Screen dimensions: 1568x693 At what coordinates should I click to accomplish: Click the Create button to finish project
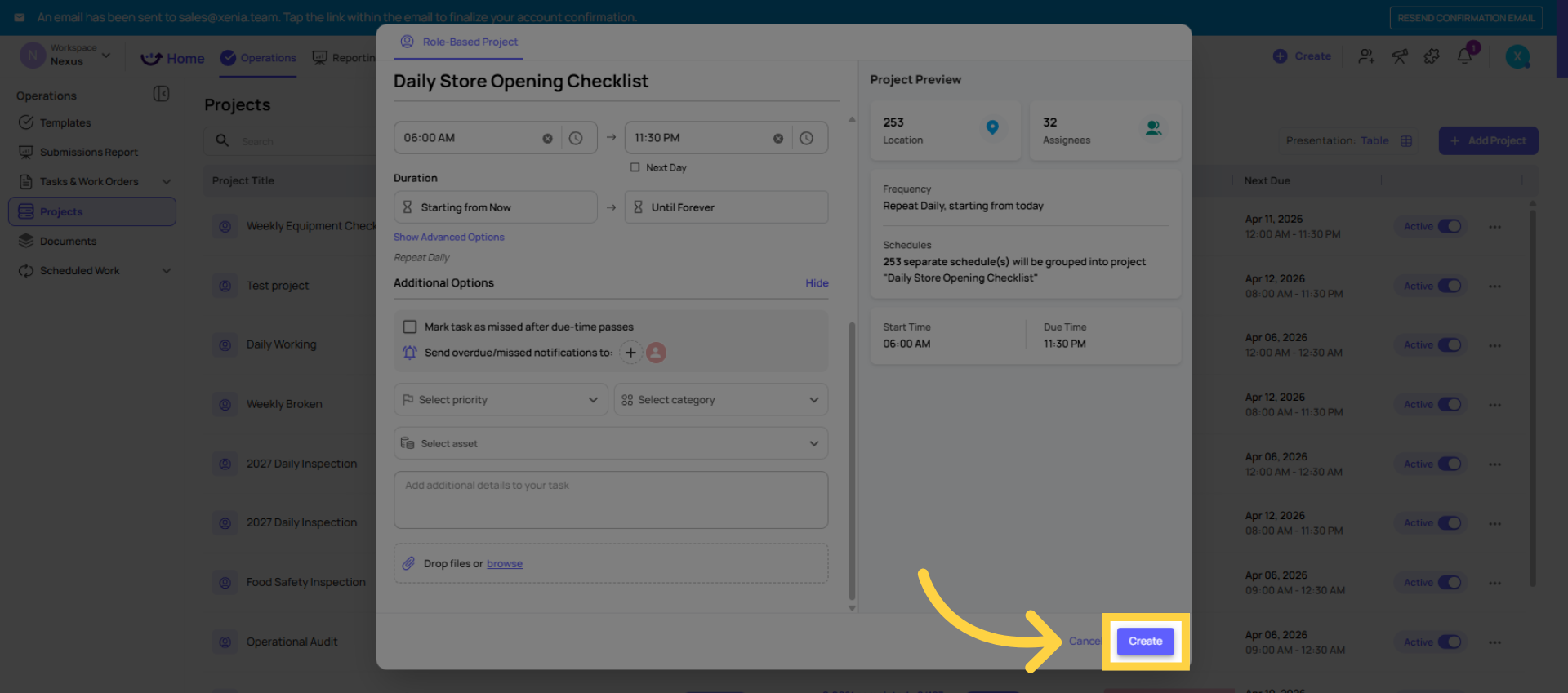coord(1145,642)
